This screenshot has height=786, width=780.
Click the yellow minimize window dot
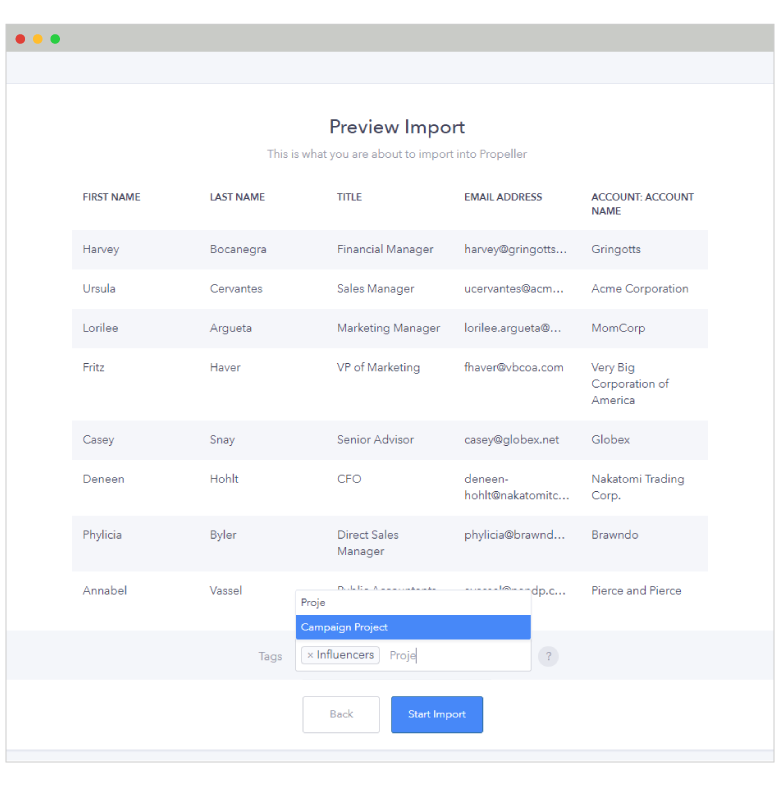[38, 39]
